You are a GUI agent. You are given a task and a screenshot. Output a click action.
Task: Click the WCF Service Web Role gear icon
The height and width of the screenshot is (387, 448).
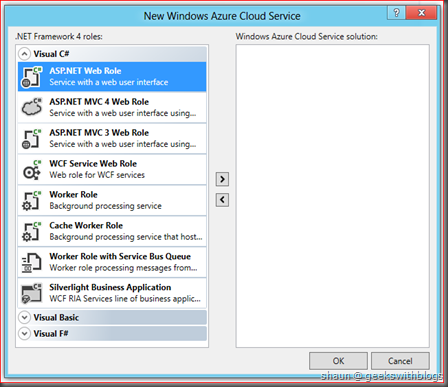(32, 169)
